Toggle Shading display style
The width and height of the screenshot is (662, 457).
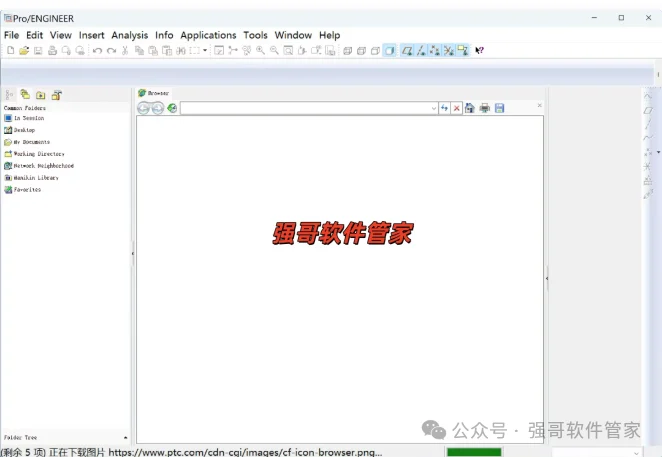click(x=389, y=51)
